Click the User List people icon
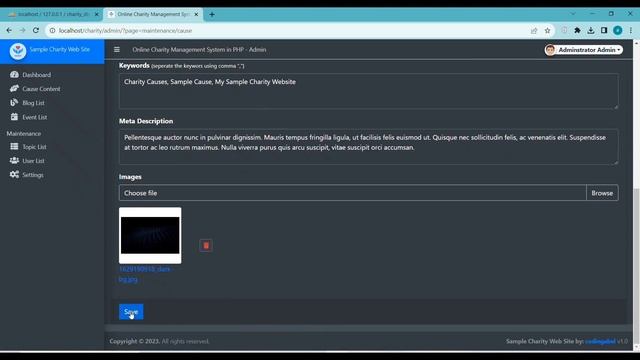Screen dimensions: 640x360 click(14, 160)
